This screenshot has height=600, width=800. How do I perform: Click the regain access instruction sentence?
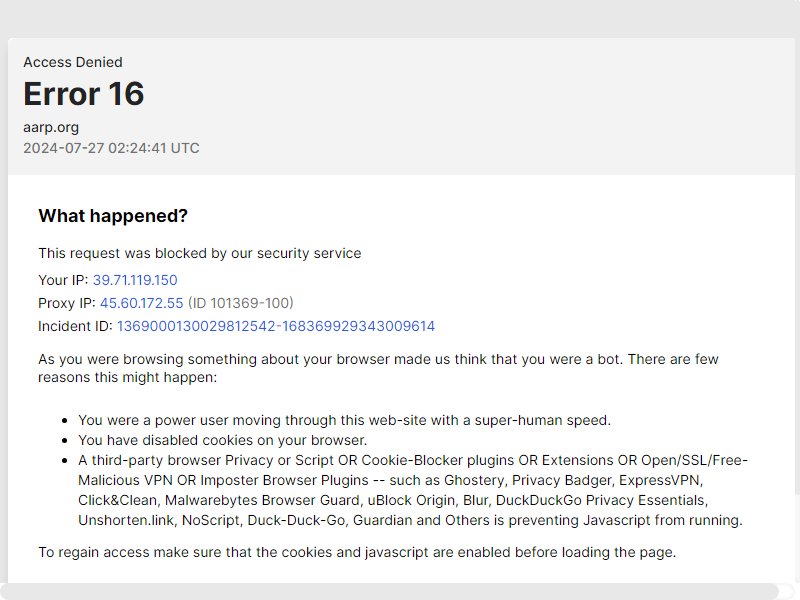coord(357,553)
